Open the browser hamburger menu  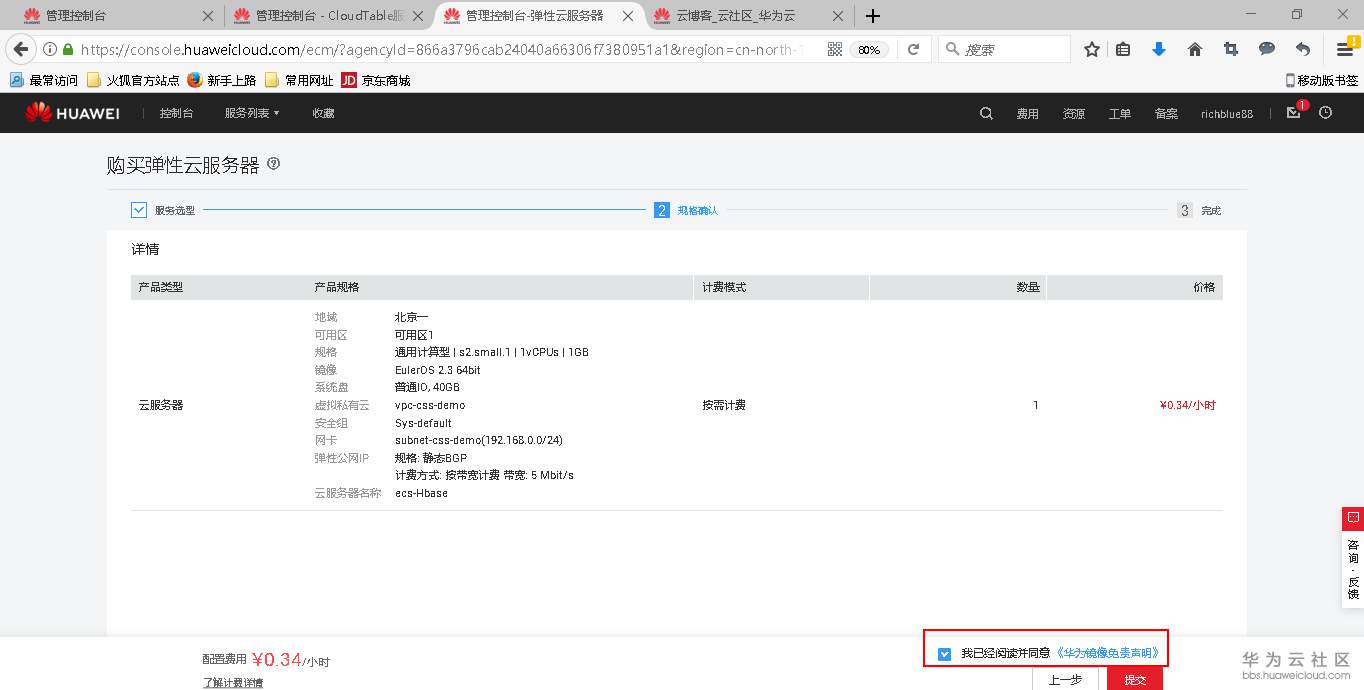(x=1345, y=49)
